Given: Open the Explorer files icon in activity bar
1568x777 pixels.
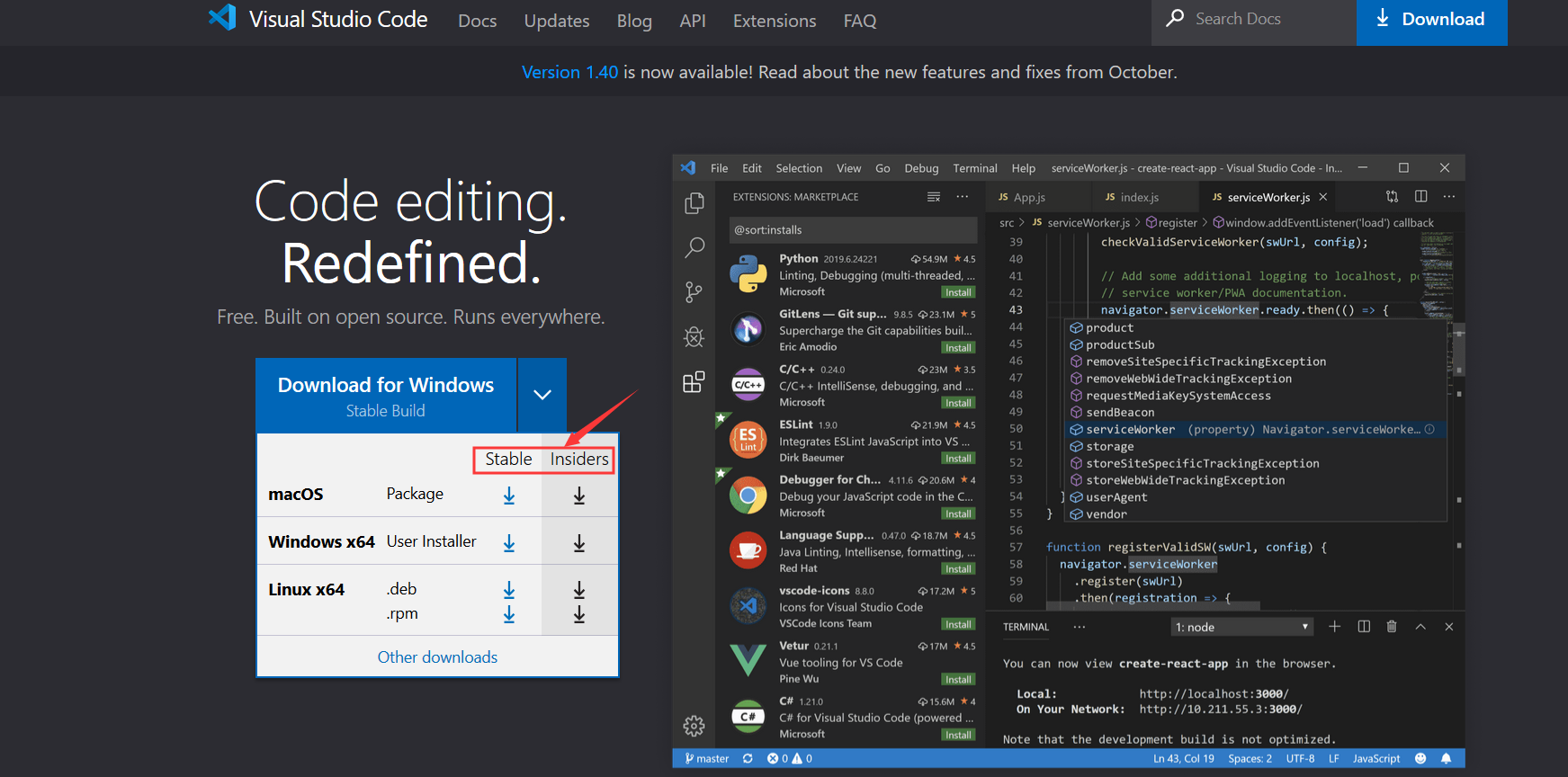Looking at the screenshot, I should pos(694,203).
